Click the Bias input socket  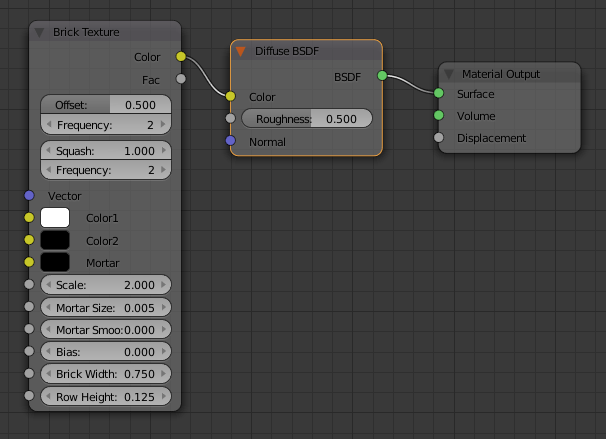(29, 351)
